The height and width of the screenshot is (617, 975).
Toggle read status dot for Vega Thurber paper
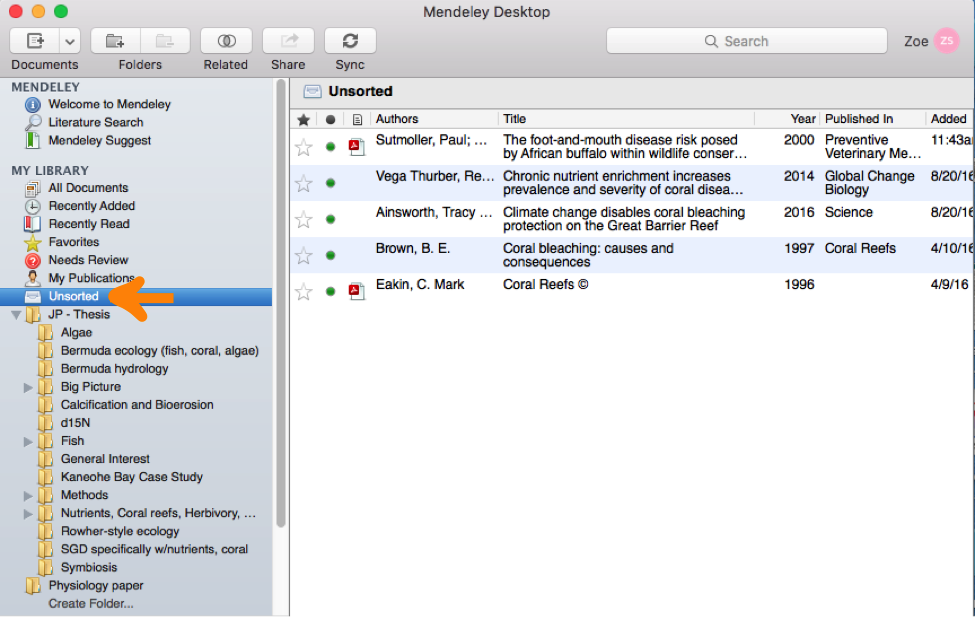[330, 183]
